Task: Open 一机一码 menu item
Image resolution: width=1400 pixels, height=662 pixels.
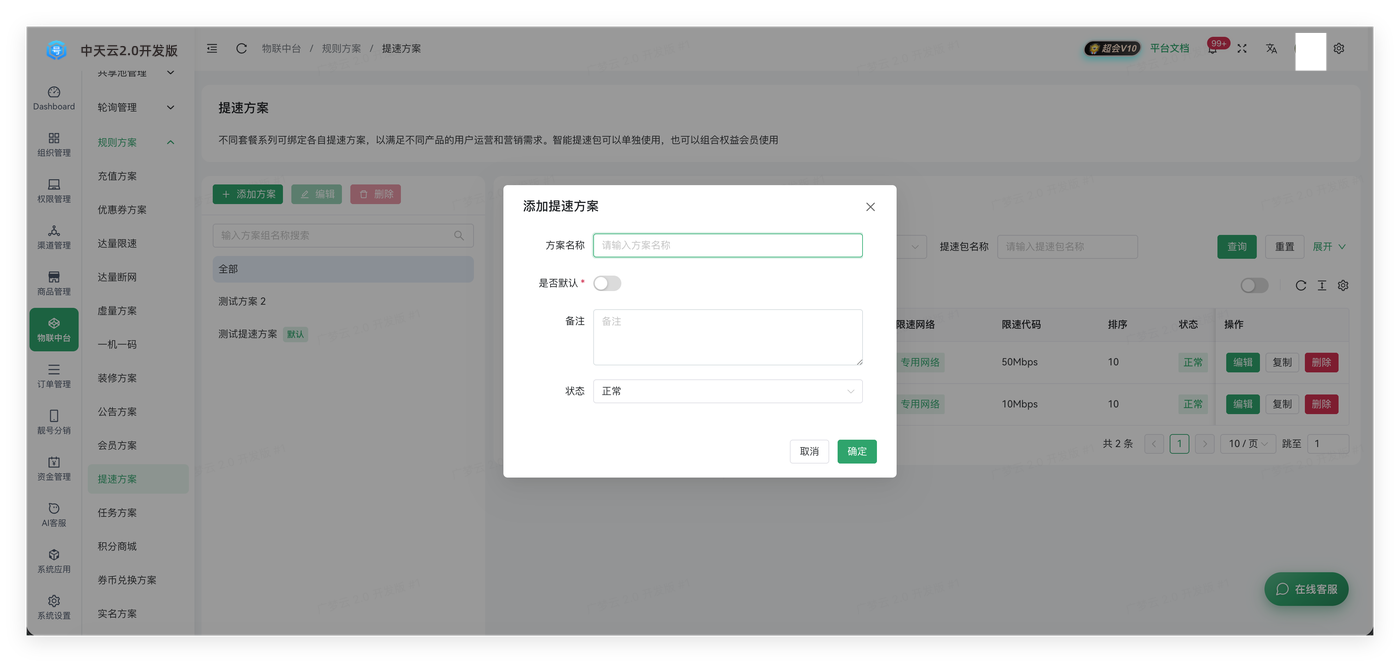Action: tap(138, 344)
